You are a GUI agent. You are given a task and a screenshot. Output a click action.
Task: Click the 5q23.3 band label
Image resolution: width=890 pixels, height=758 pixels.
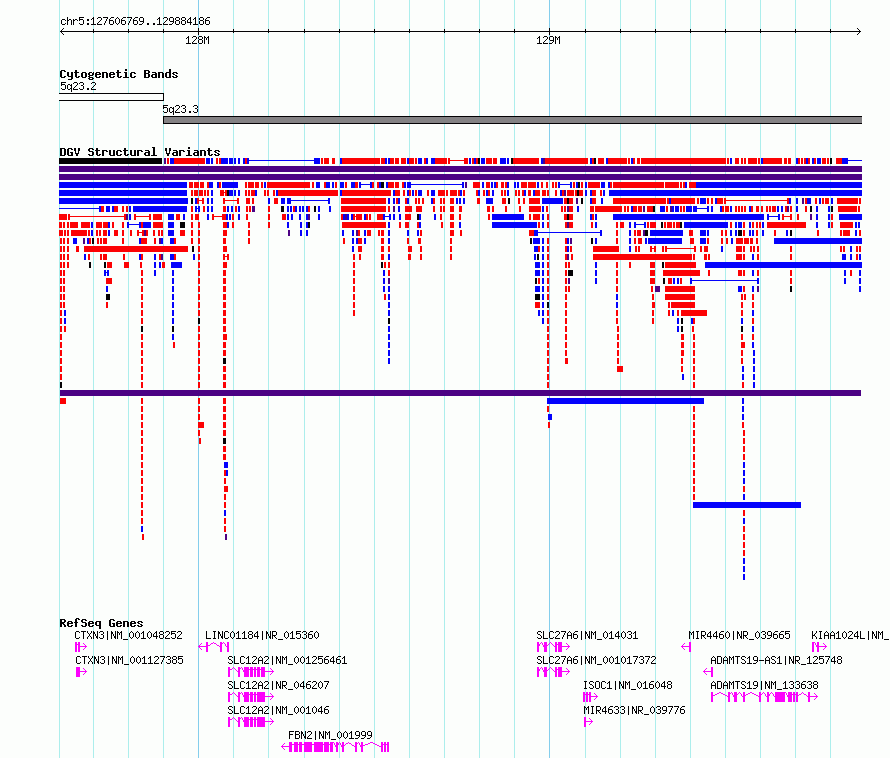pos(180,109)
